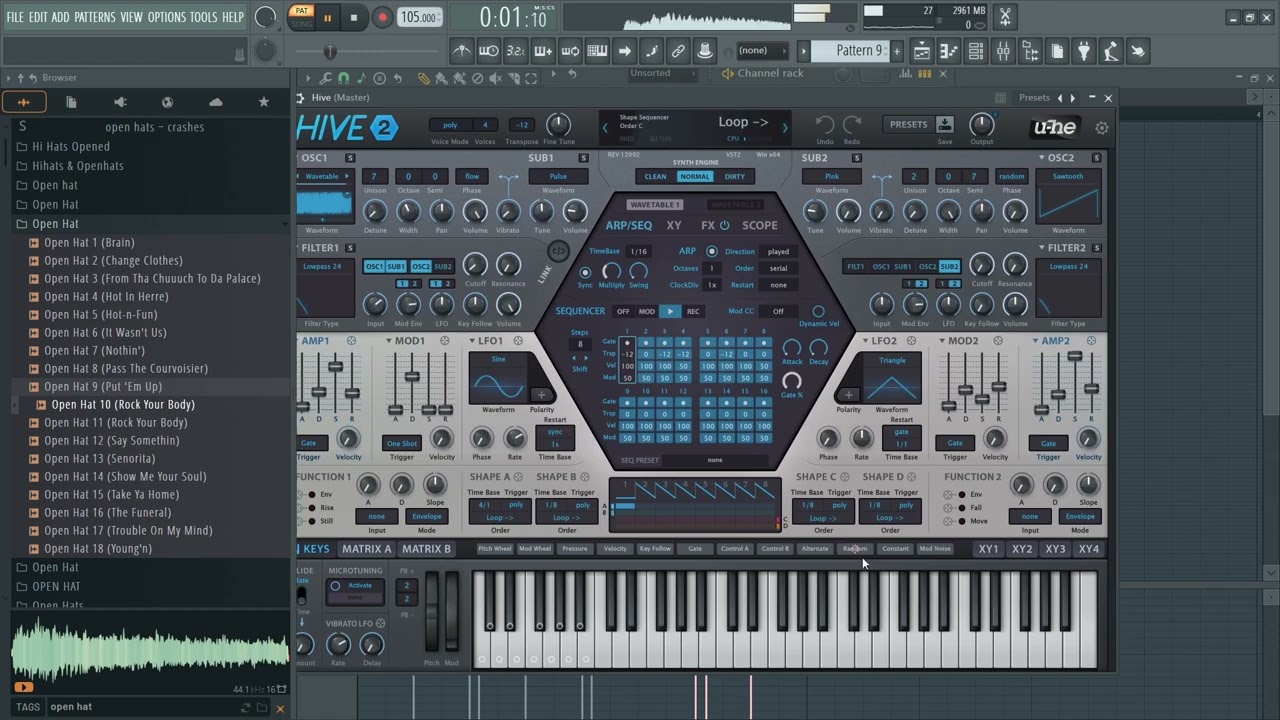Switch to the XY tab in Hive
The width and height of the screenshot is (1280, 720).
(x=674, y=226)
